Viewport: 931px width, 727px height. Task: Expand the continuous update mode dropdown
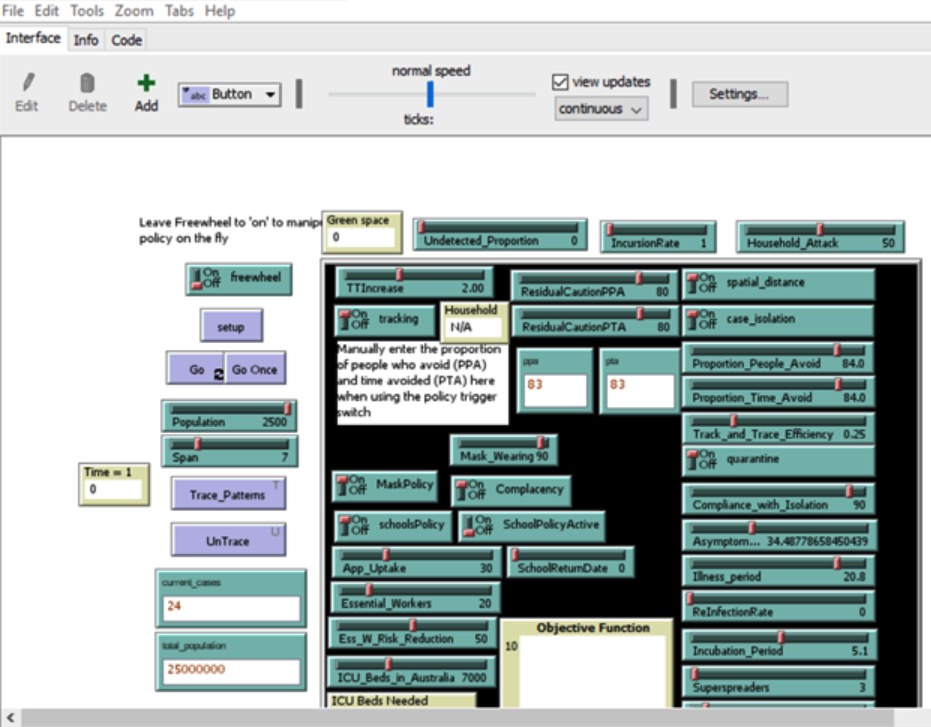(601, 109)
